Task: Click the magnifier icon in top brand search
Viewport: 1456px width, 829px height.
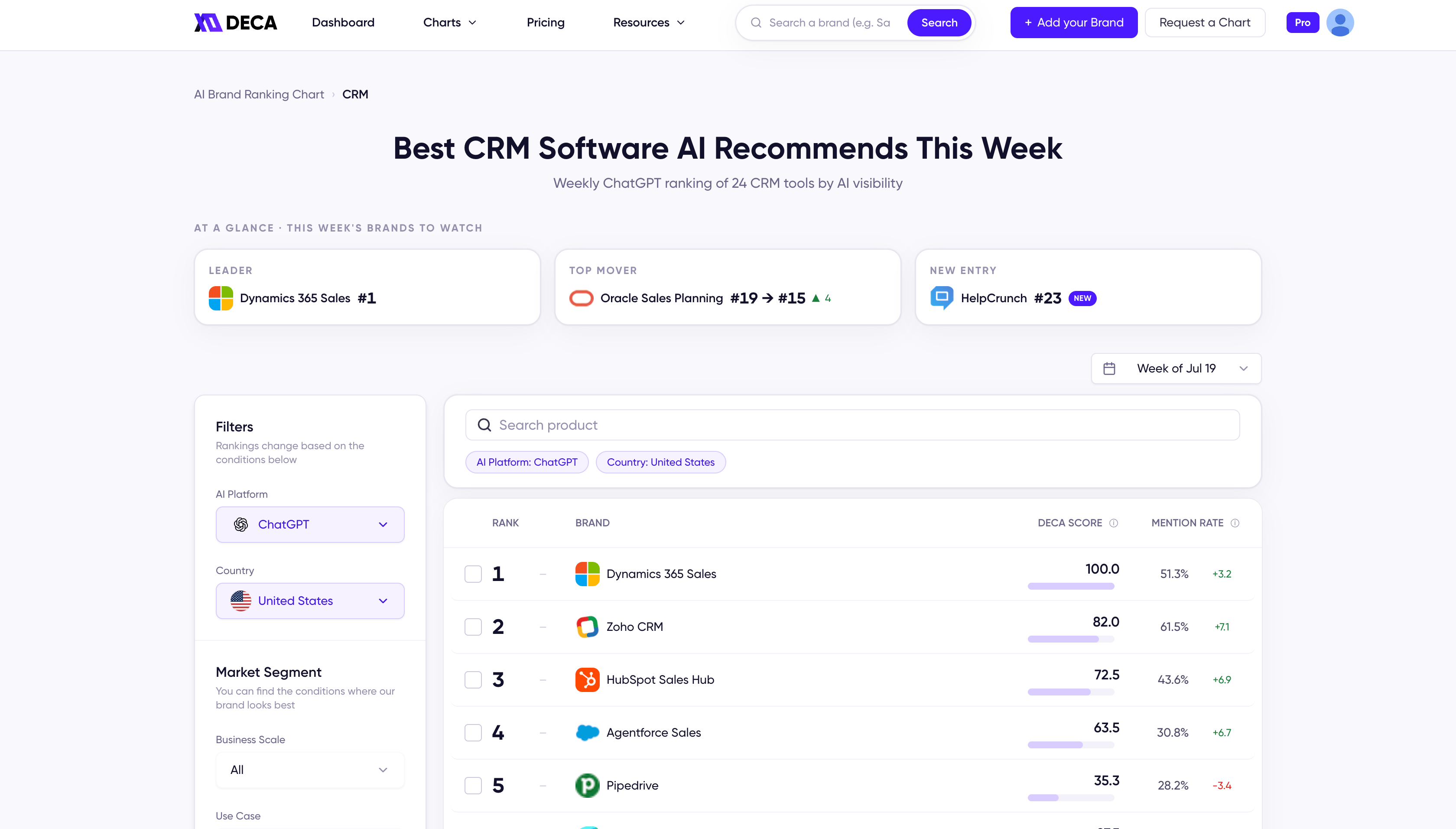Action: (x=756, y=23)
